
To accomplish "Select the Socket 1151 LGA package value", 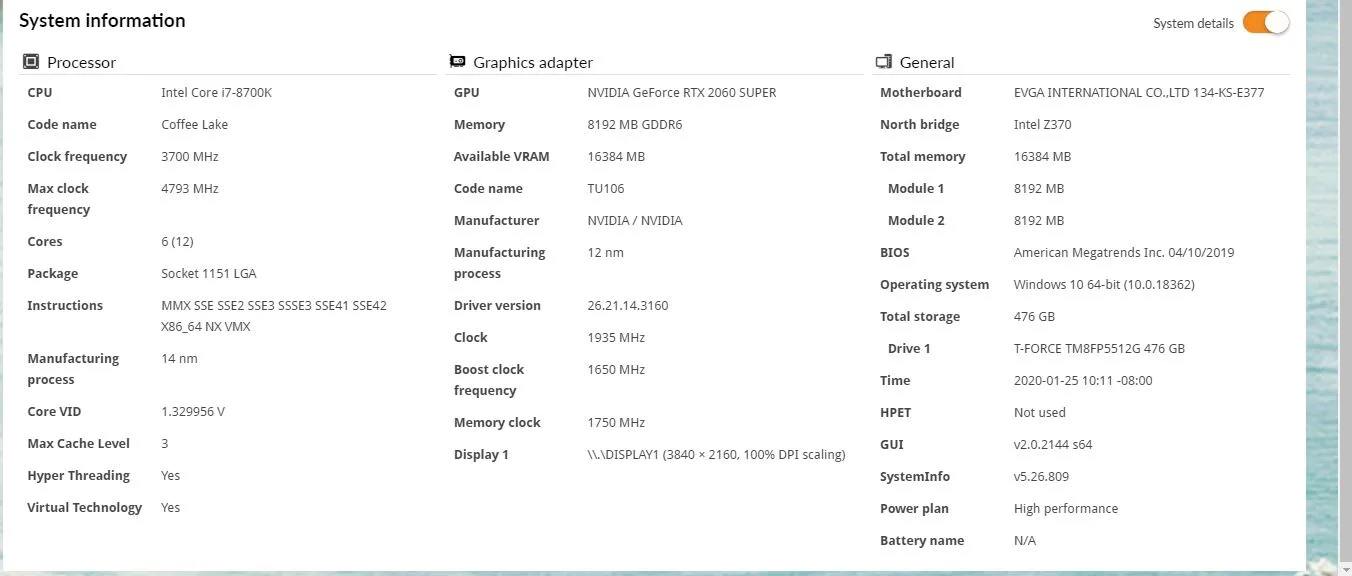I will pos(209,274).
